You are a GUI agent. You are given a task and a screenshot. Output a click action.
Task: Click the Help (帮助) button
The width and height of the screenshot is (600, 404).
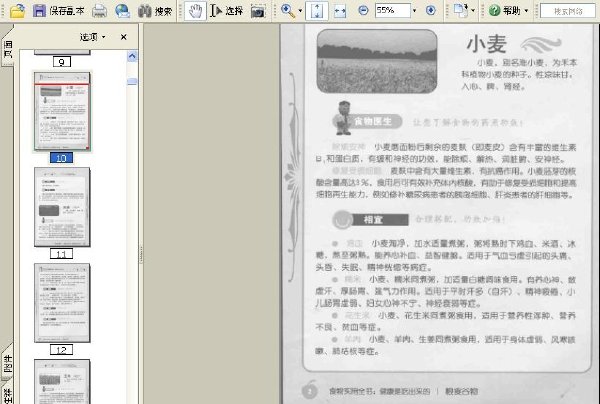(505, 11)
